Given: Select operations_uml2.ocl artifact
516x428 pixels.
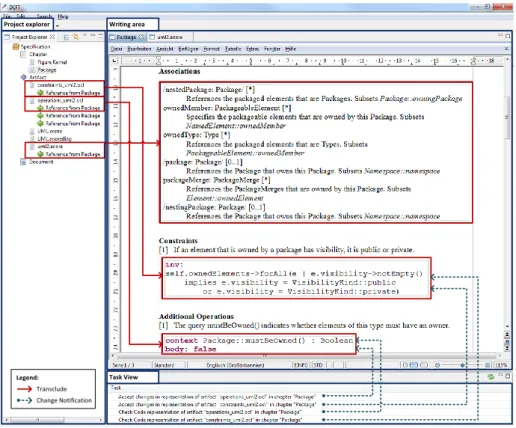Looking at the screenshot, I should (x=60, y=100).
